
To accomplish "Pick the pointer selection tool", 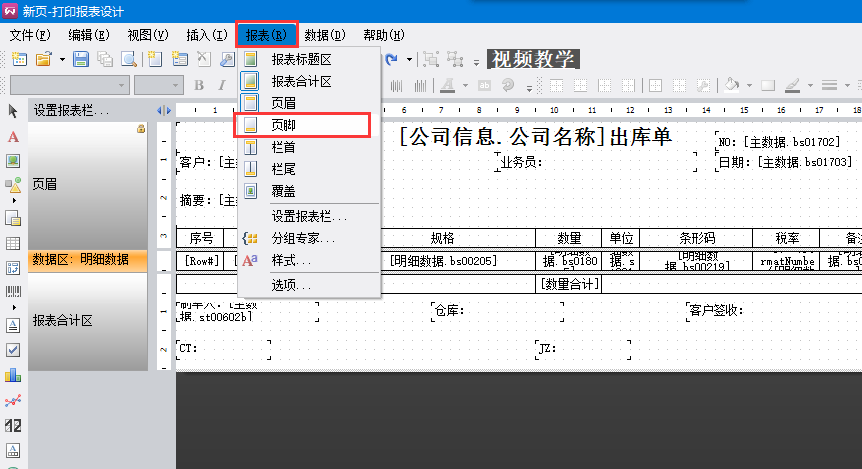I will coord(13,110).
